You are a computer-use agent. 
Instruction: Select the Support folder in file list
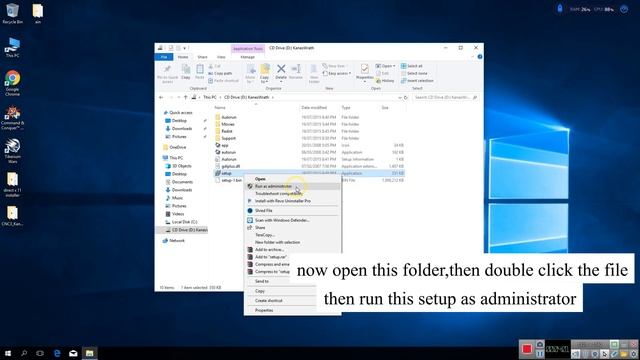pyautogui.click(x=228, y=138)
